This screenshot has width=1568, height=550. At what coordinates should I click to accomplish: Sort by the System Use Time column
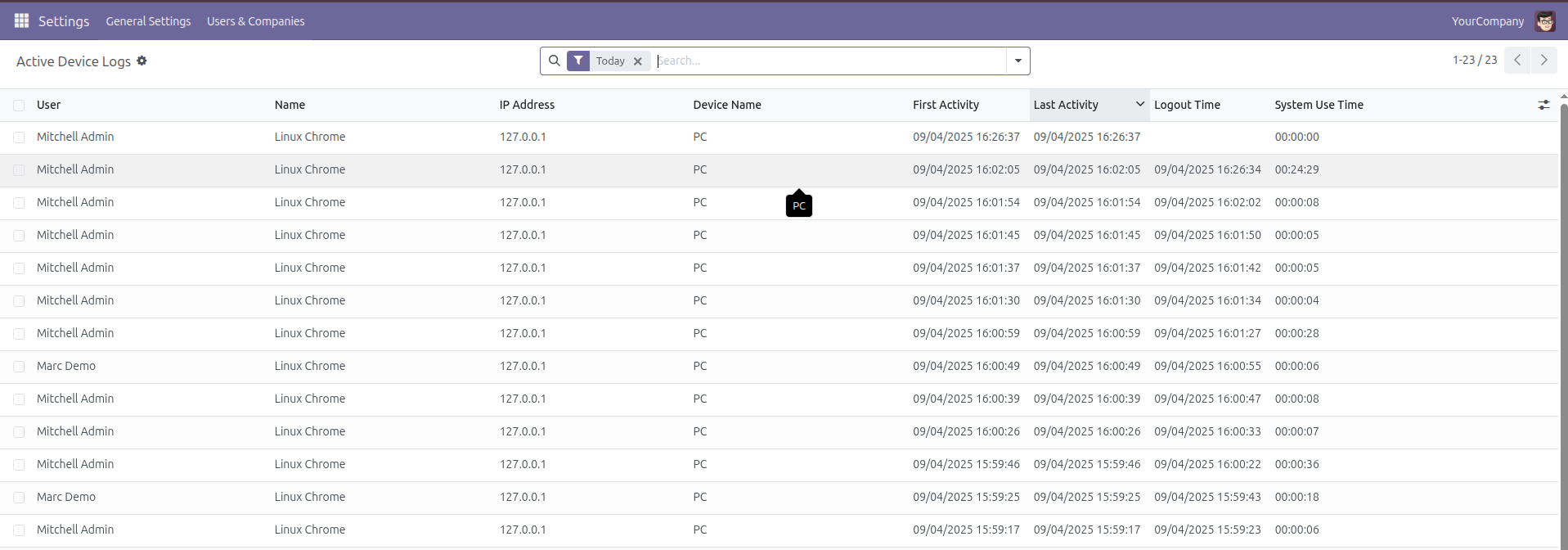click(1319, 105)
